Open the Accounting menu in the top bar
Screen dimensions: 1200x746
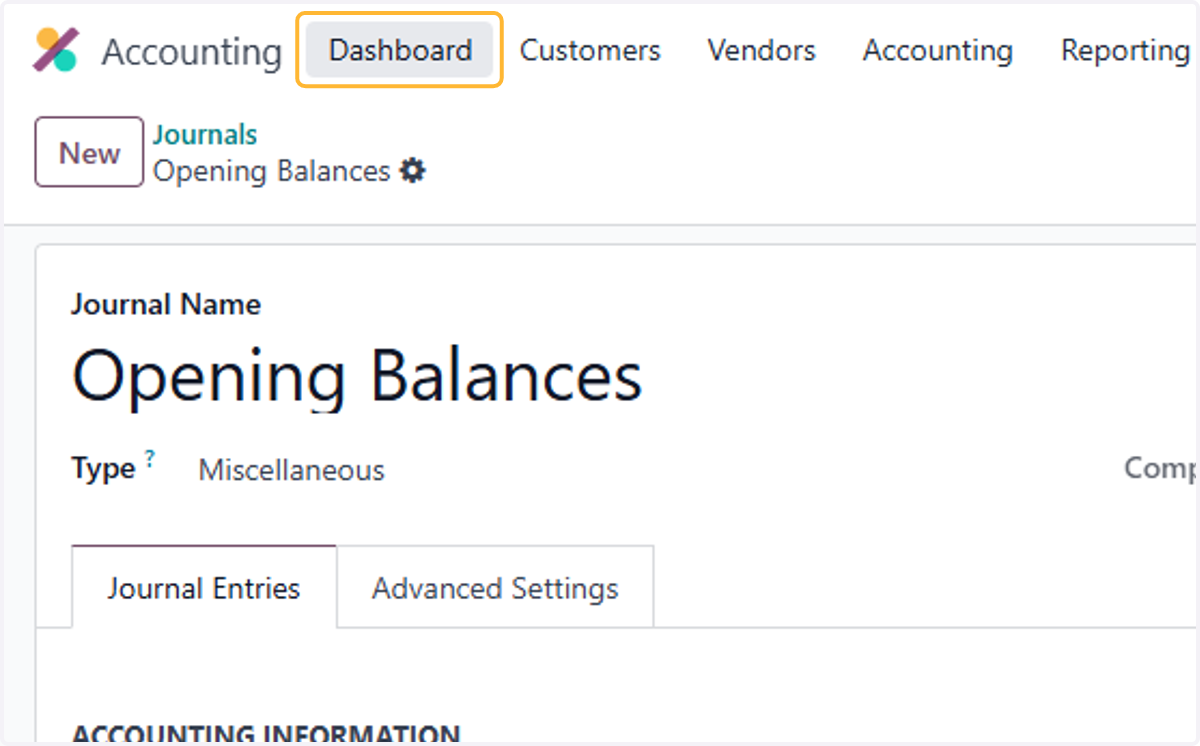[x=937, y=50]
